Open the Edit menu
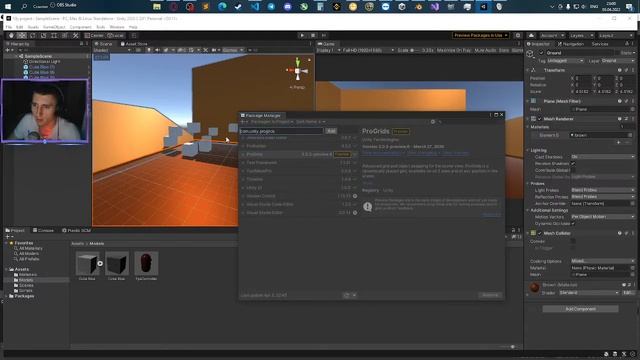The image size is (640, 360). tap(20, 27)
